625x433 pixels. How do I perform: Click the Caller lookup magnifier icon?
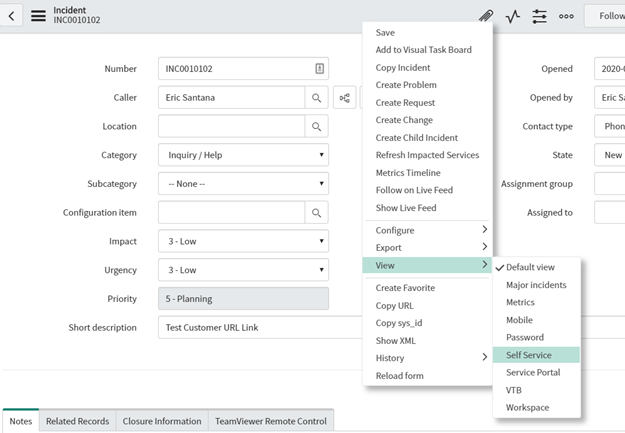(x=316, y=98)
